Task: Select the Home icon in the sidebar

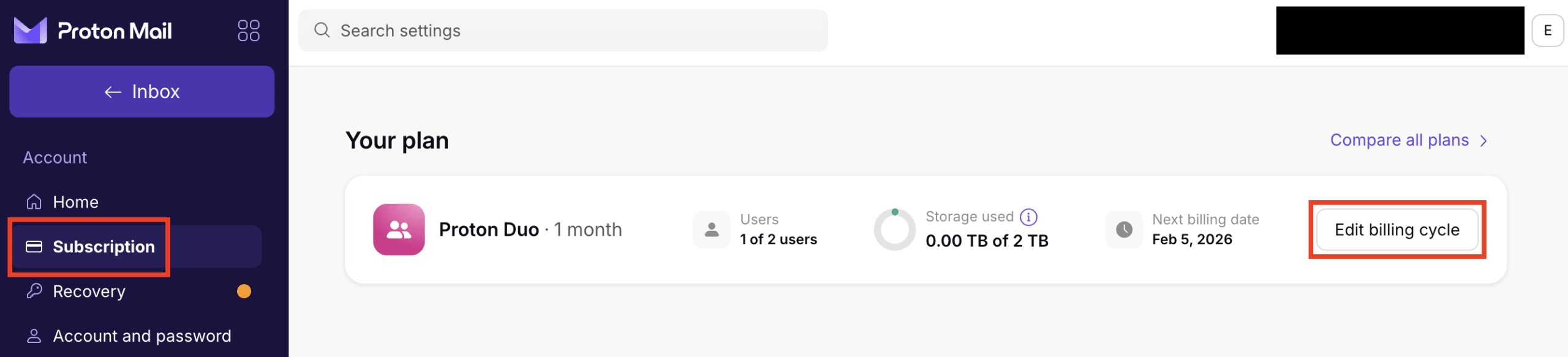Action: tap(34, 201)
